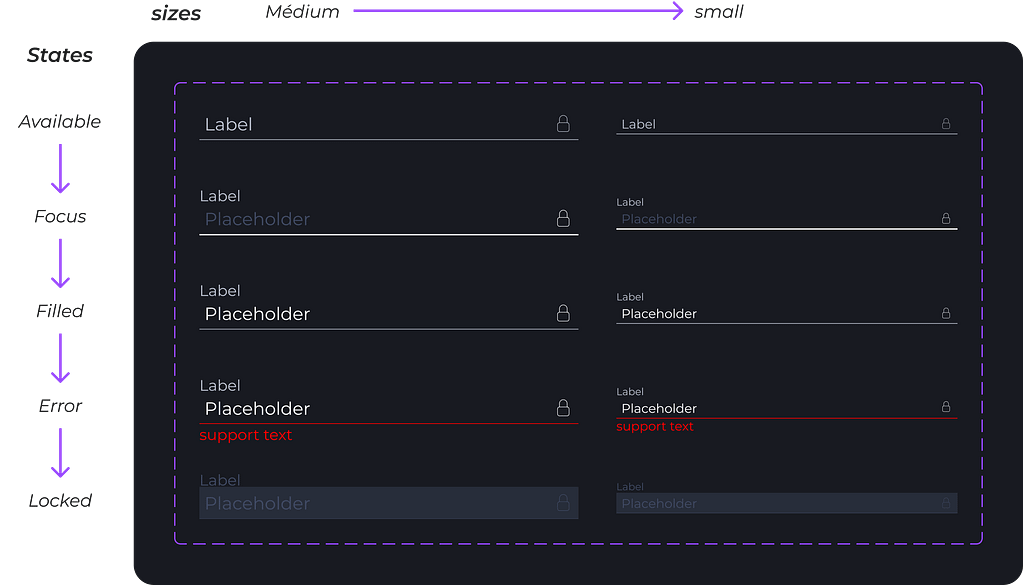This screenshot has width=1023, height=585.
Task: Click the lock icon in the medium Focus field
Action: pos(563,219)
